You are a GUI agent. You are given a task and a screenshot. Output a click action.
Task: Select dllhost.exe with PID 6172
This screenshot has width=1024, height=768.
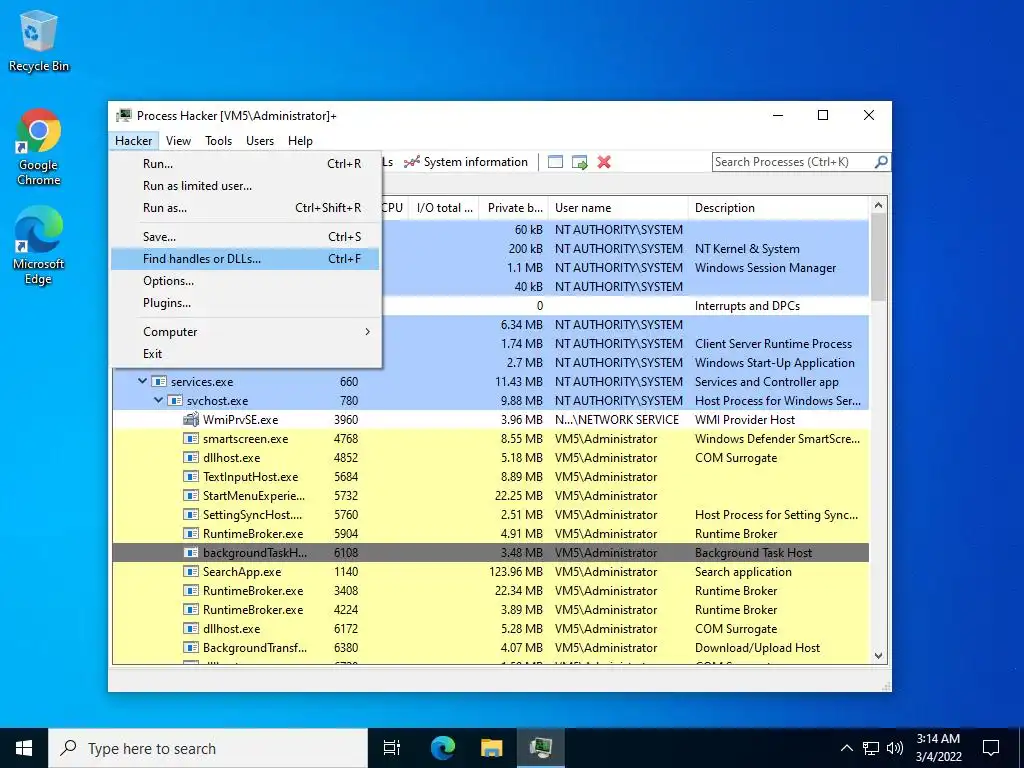point(491,629)
